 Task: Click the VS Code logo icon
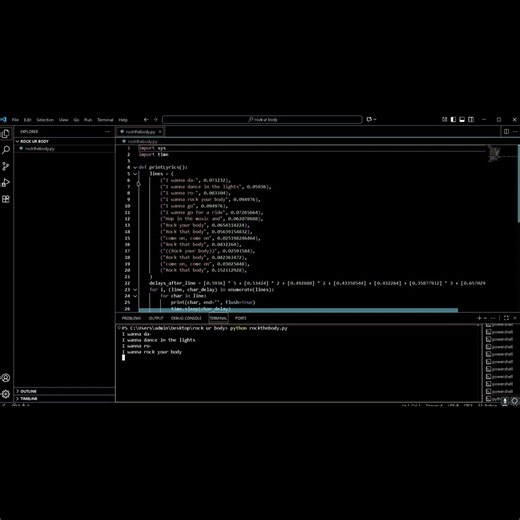point(3,120)
